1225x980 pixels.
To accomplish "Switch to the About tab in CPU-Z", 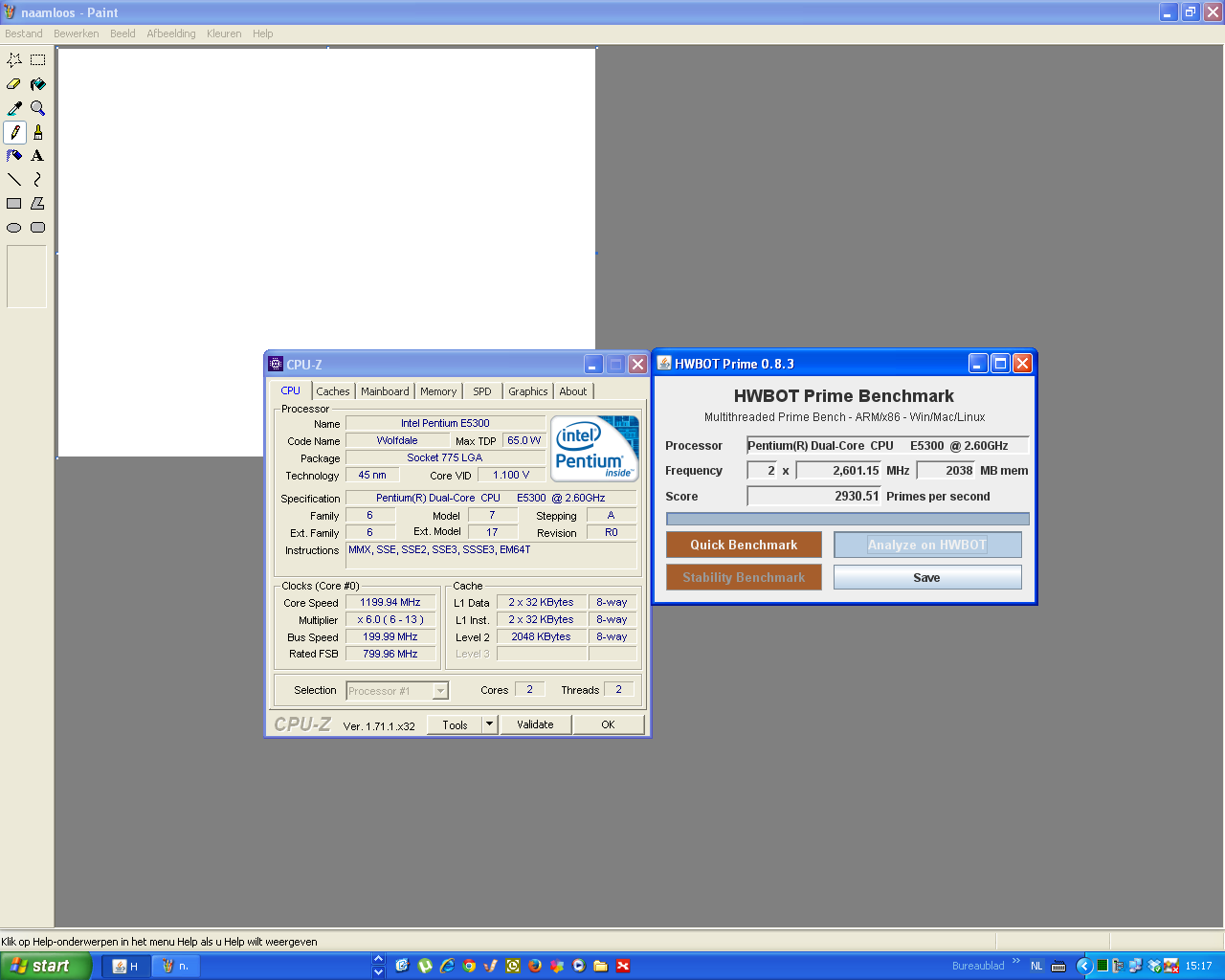I will click(x=573, y=391).
